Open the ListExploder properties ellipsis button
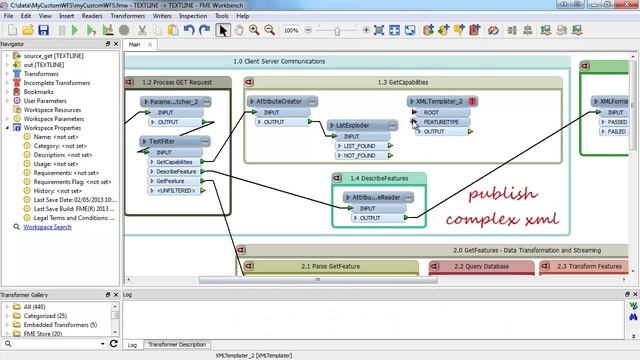 (x=392, y=125)
